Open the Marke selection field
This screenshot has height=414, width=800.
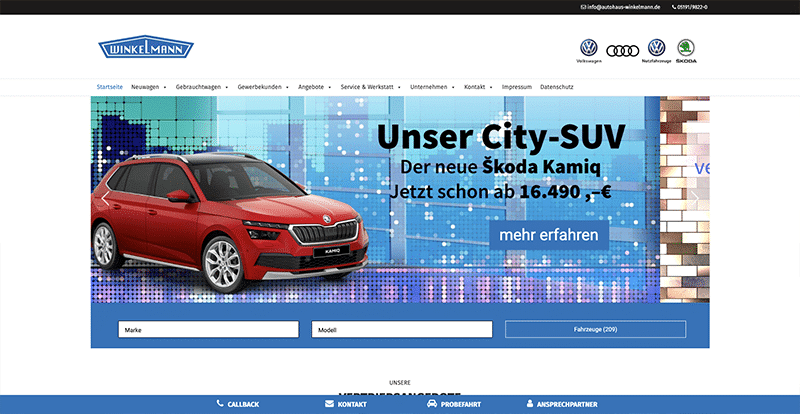pos(208,329)
